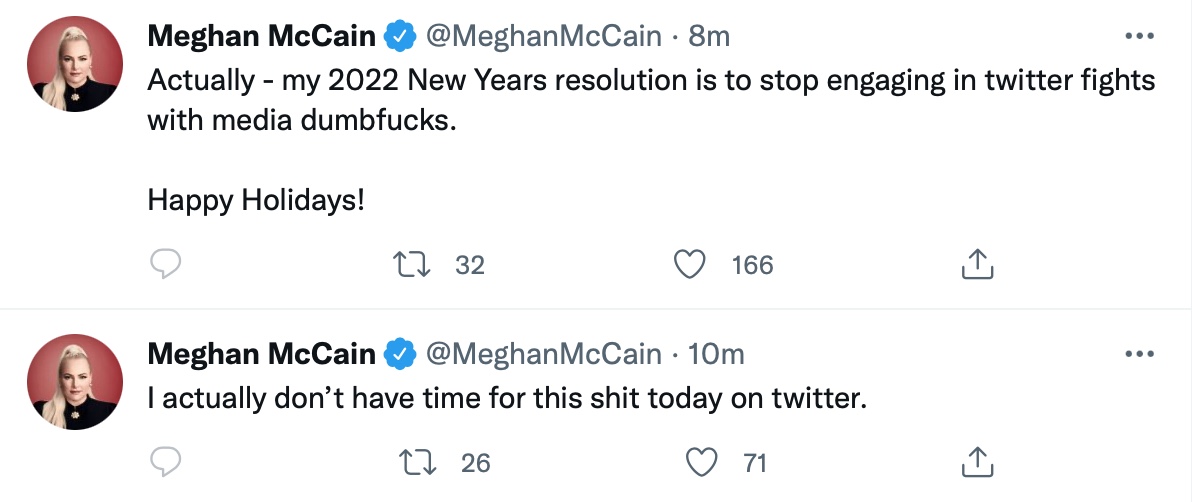Open more options on the 8m tweet
This screenshot has width=1192, height=502.
(1140, 36)
